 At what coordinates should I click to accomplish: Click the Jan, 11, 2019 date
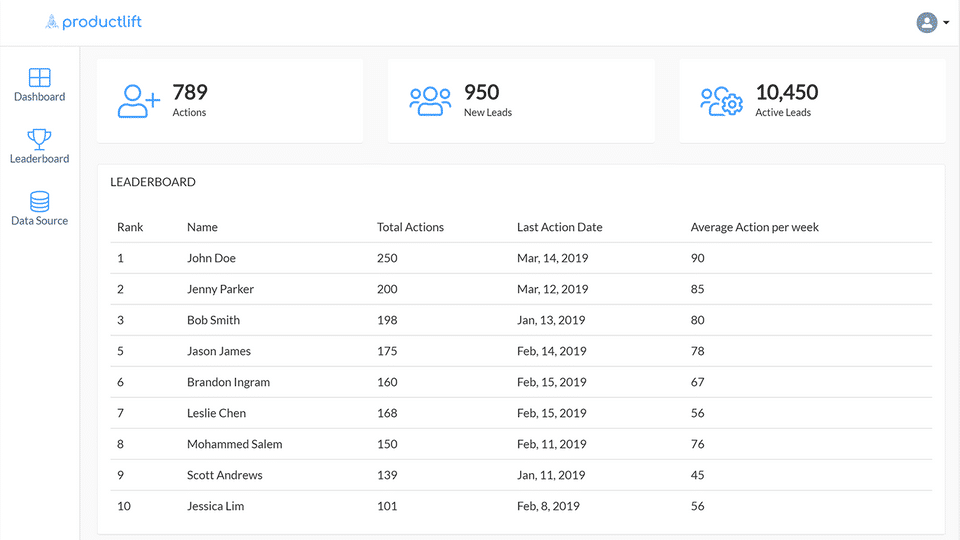pyautogui.click(x=551, y=475)
